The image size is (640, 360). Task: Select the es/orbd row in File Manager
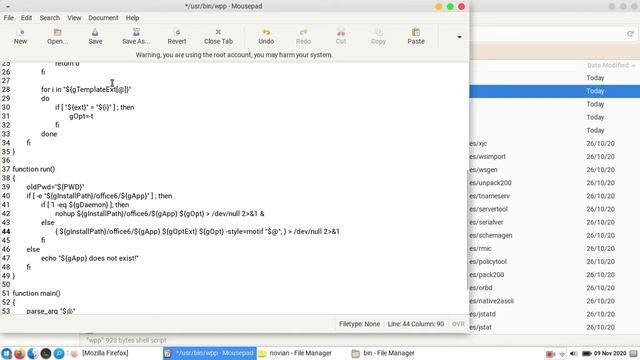[x=555, y=288]
